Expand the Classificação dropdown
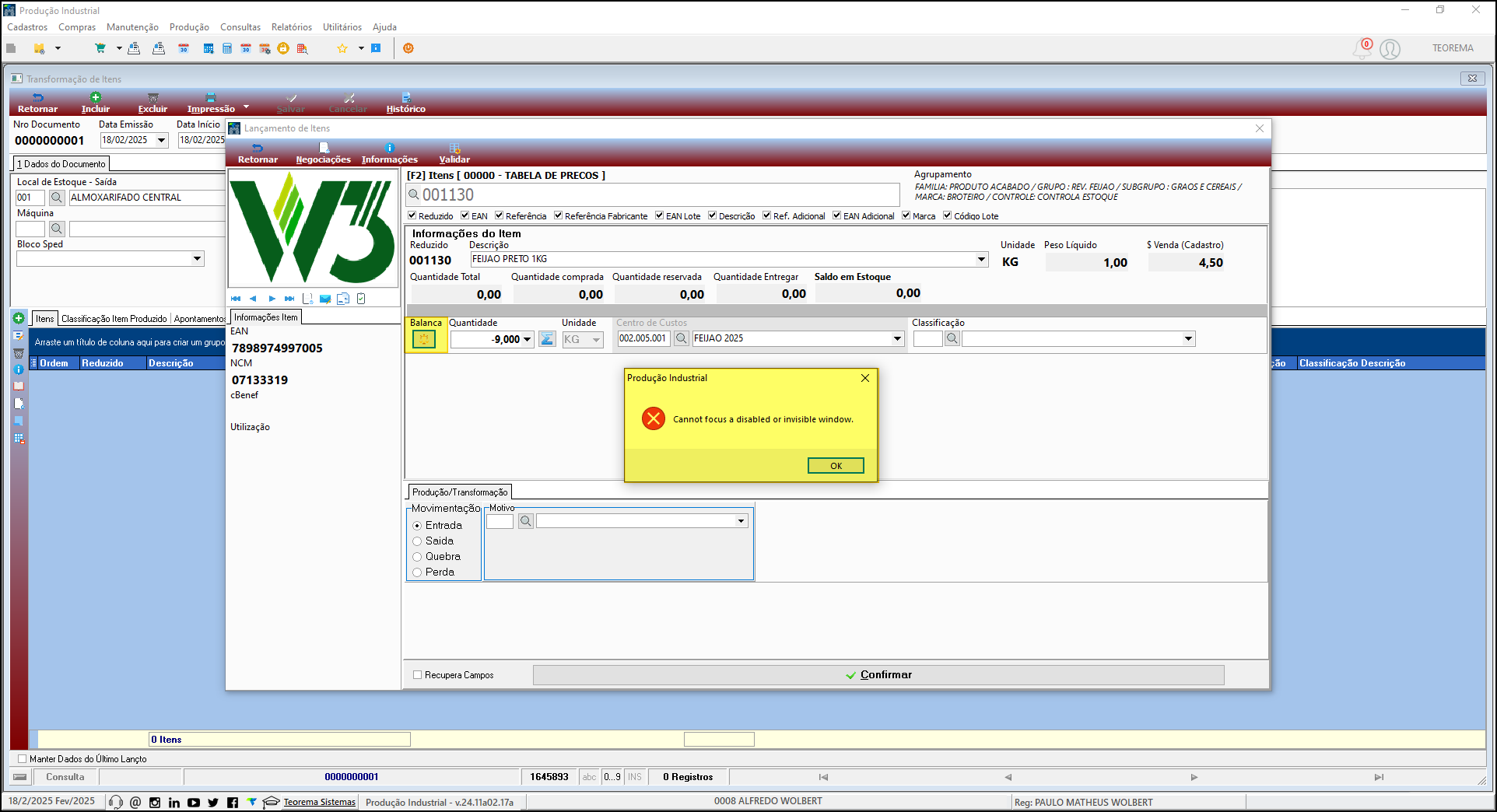 (1188, 338)
